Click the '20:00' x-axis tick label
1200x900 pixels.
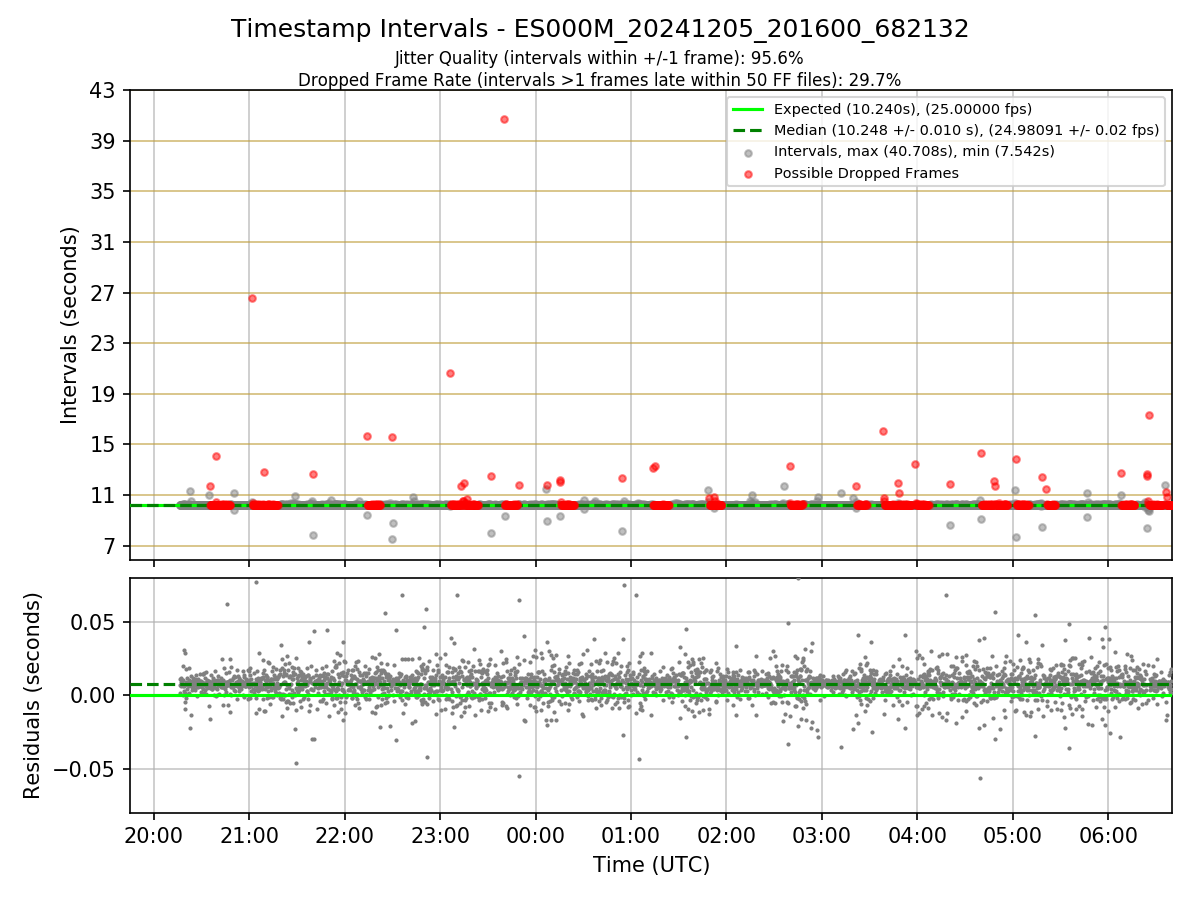[154, 835]
